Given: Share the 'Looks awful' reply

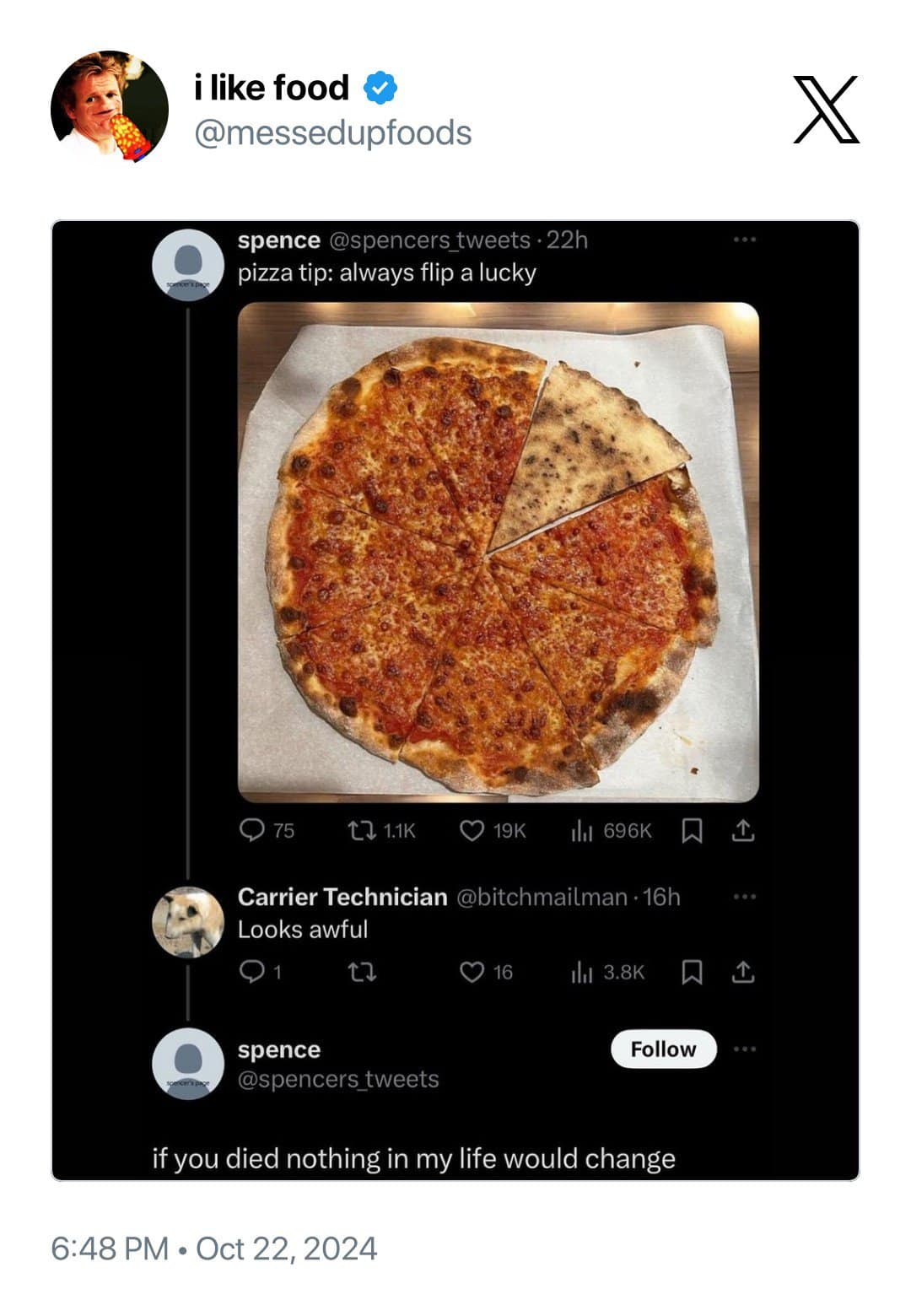Looking at the screenshot, I should pyautogui.click(x=741, y=973).
